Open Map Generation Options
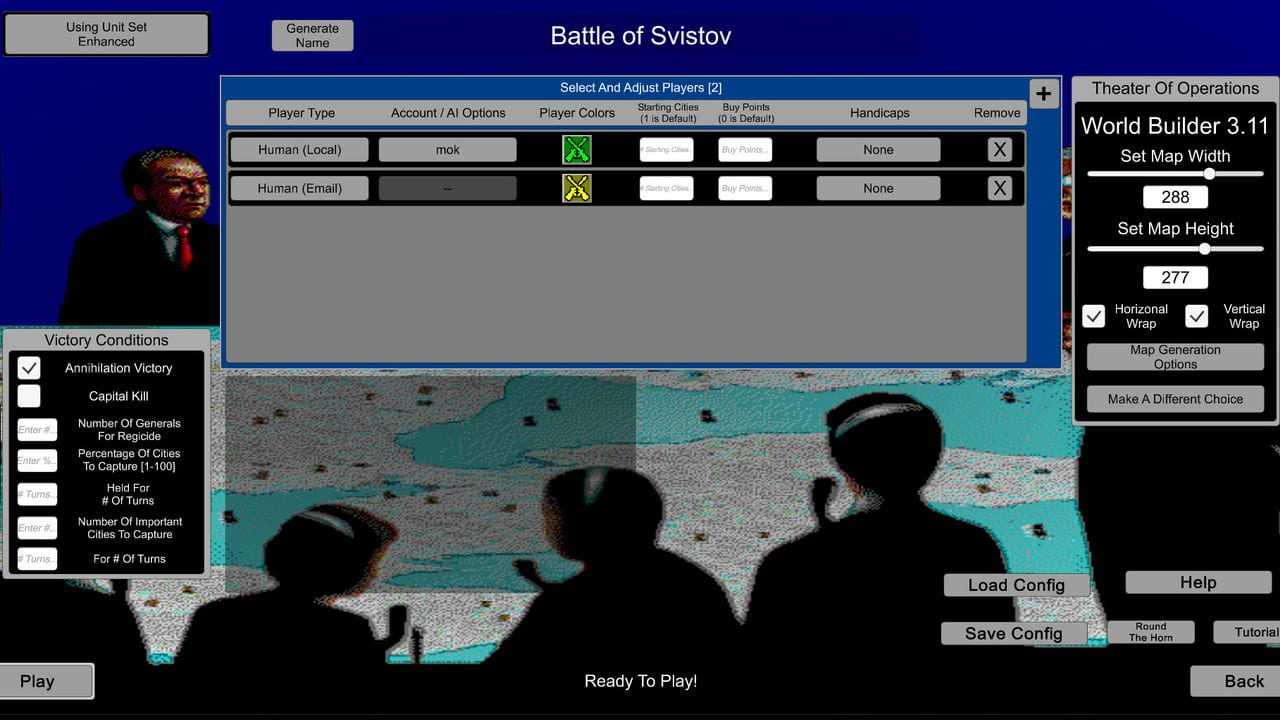The width and height of the screenshot is (1280, 720). tap(1175, 357)
